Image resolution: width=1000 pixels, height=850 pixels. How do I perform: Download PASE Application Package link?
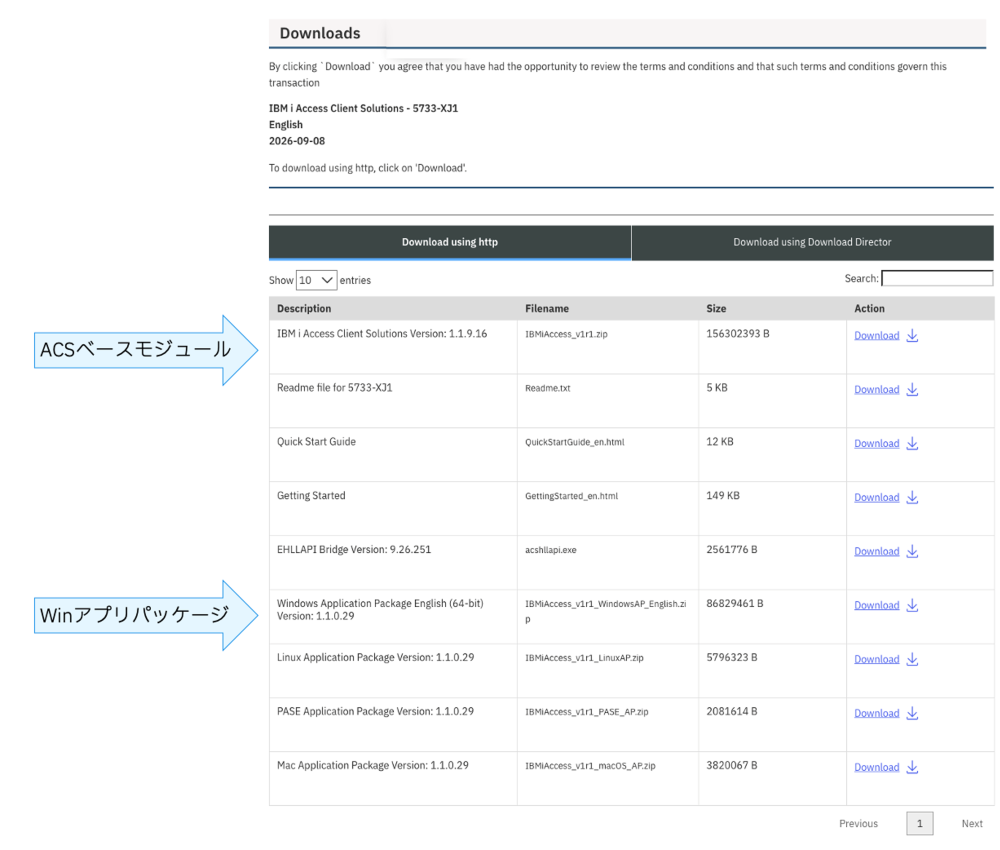(876, 713)
